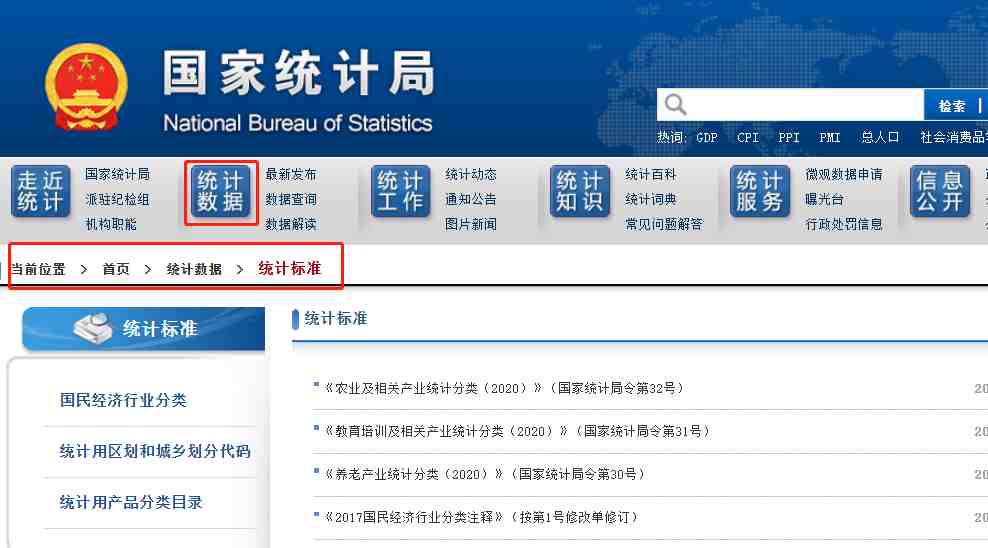Click the search magnifier icon

click(x=675, y=104)
